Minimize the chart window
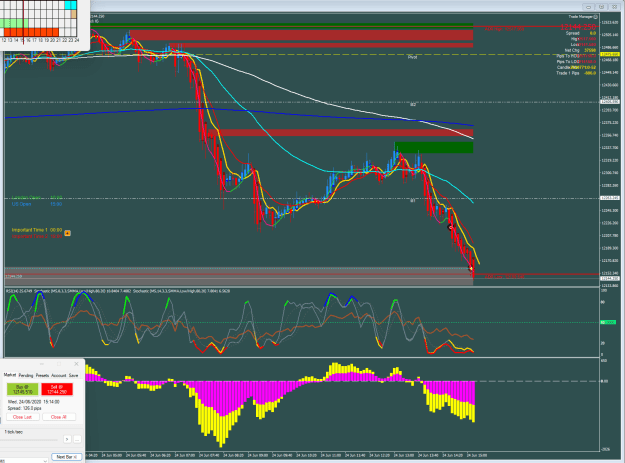 click(x=588, y=7)
